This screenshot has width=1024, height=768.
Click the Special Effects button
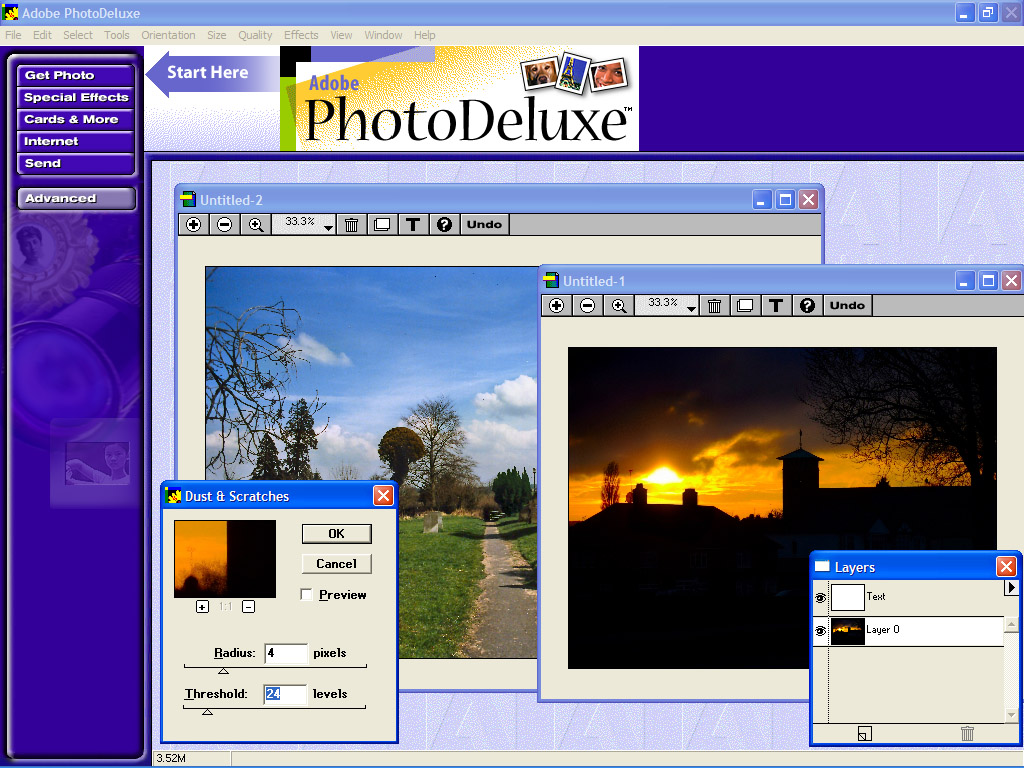76,97
